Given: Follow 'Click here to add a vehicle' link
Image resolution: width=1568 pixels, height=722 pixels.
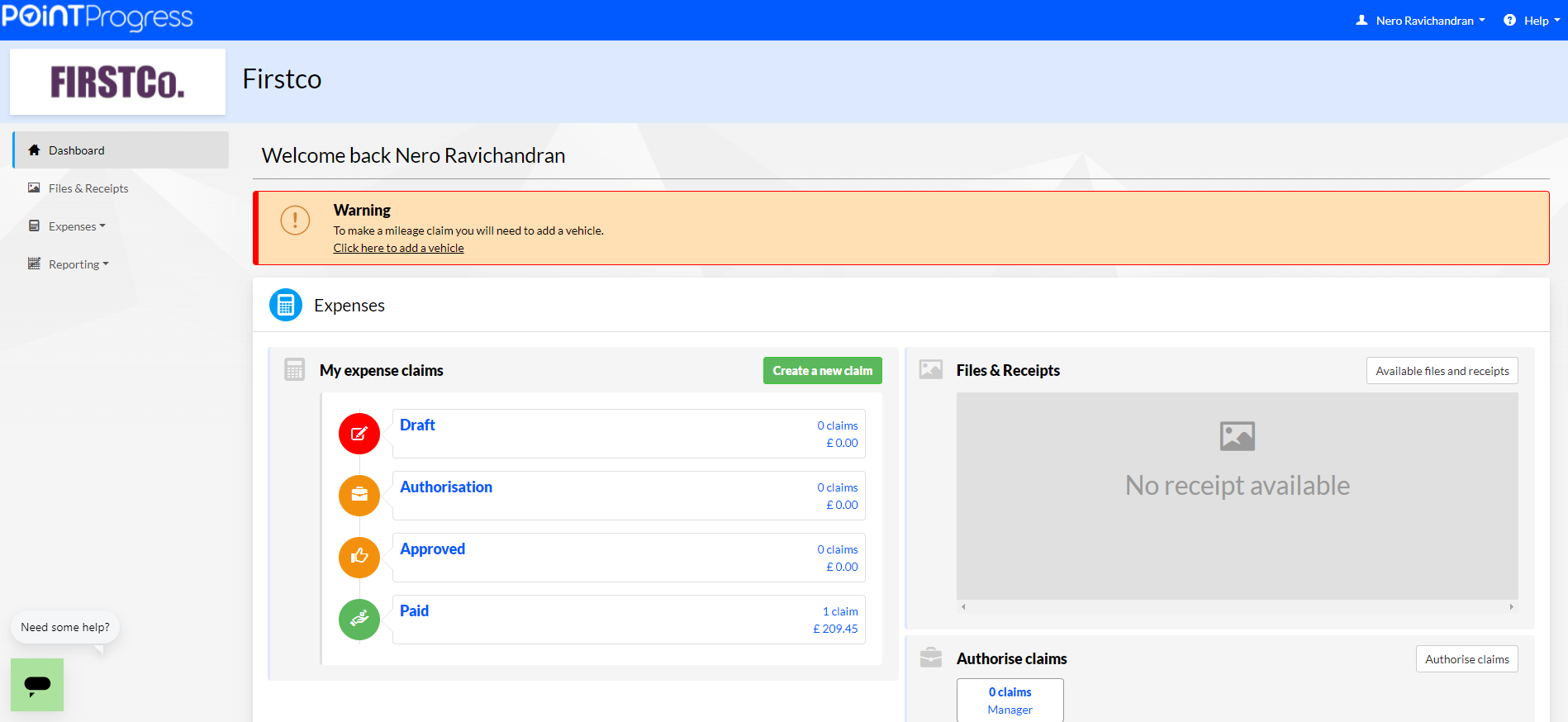Looking at the screenshot, I should 398,248.
